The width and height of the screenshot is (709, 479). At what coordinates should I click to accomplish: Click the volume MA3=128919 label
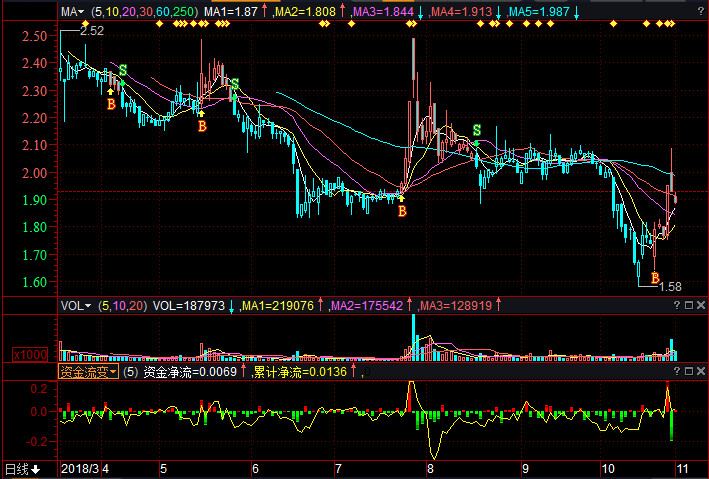(x=456, y=306)
